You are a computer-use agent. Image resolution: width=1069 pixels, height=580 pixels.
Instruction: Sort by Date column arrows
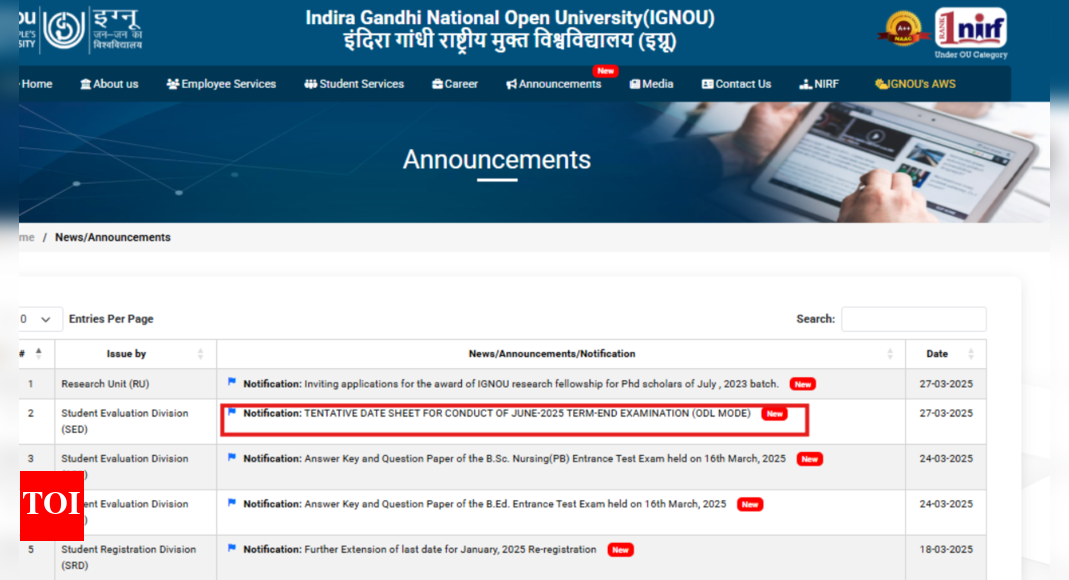point(971,354)
